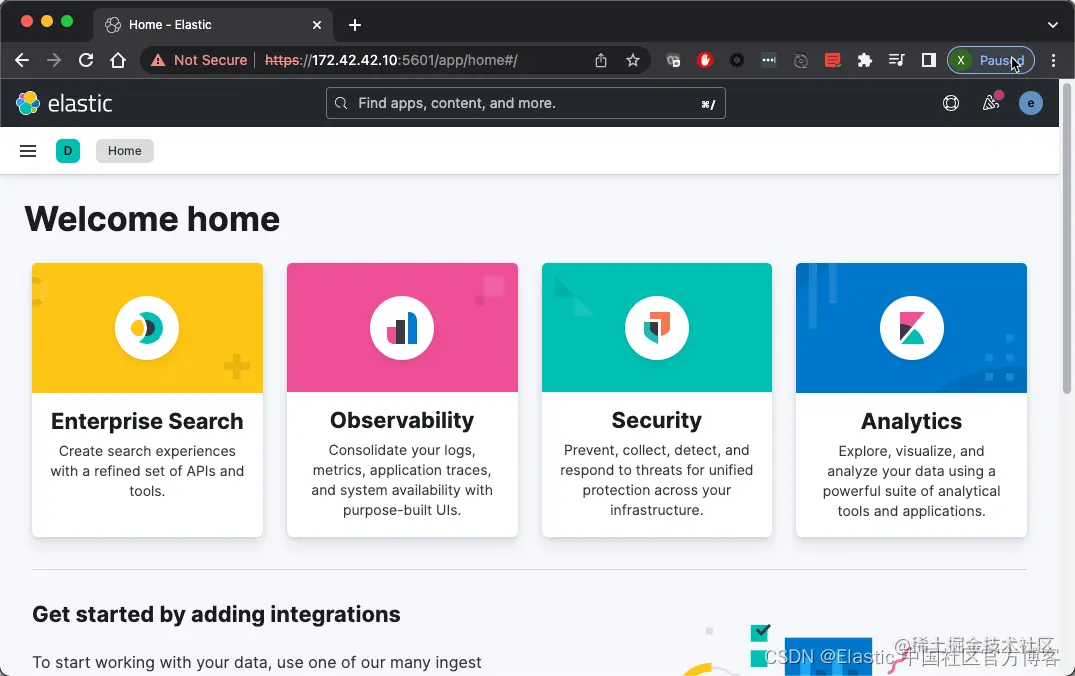This screenshot has width=1075, height=676.
Task: Click the Observability title
Action: click(x=402, y=420)
